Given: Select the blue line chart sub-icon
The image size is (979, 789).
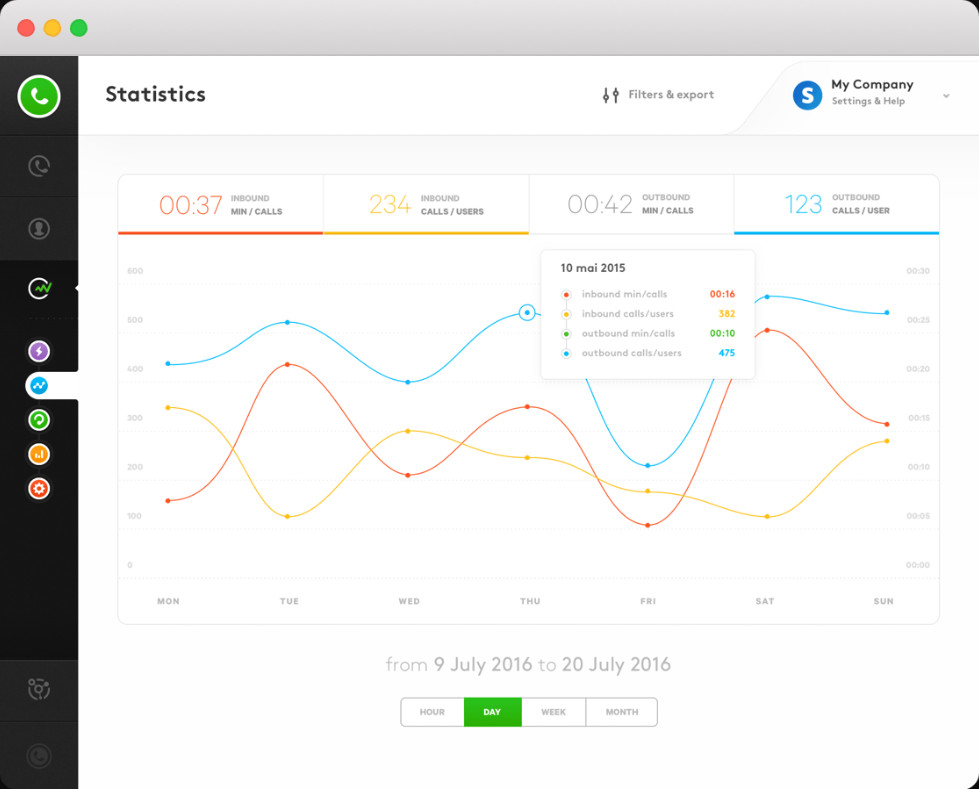Looking at the screenshot, I should pos(39,386).
